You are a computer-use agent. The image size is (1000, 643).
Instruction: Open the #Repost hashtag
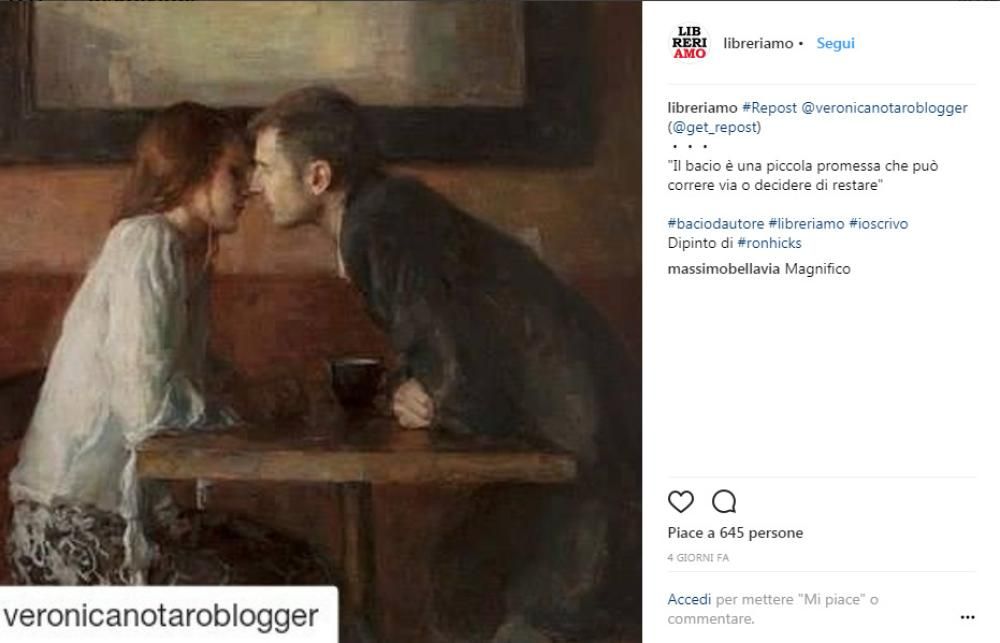769,108
